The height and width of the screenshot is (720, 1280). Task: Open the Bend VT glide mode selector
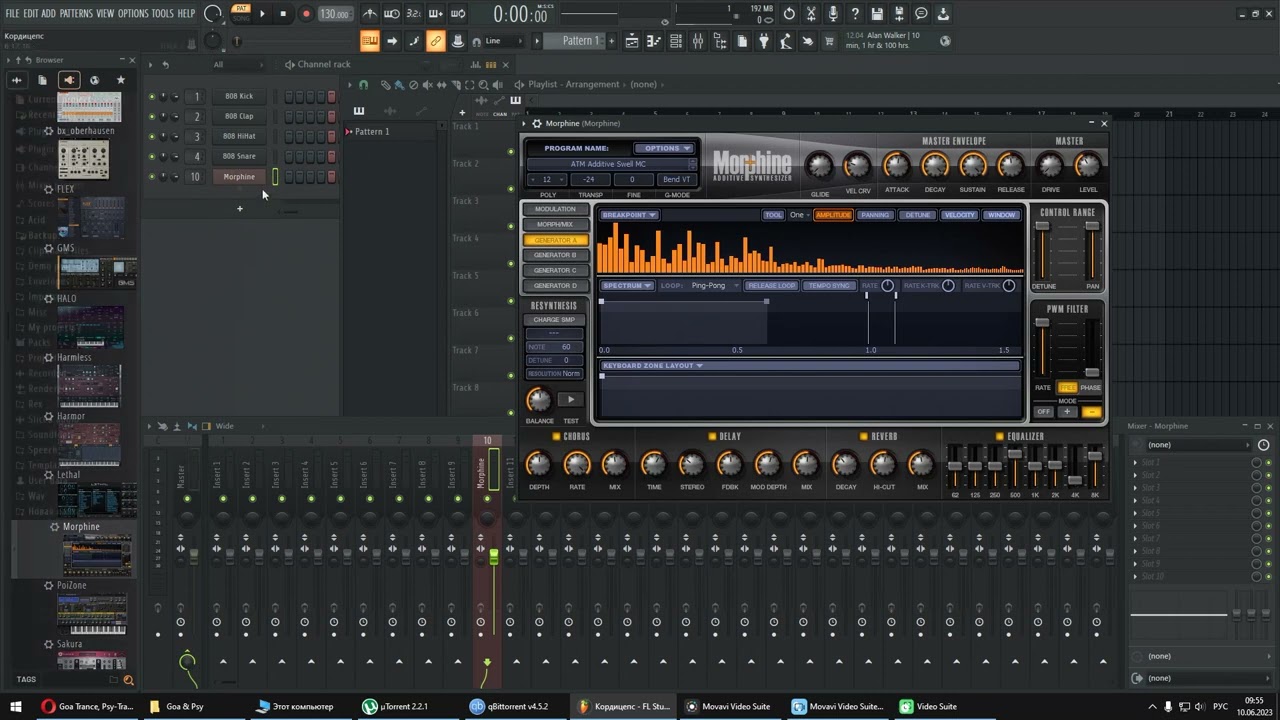677,179
